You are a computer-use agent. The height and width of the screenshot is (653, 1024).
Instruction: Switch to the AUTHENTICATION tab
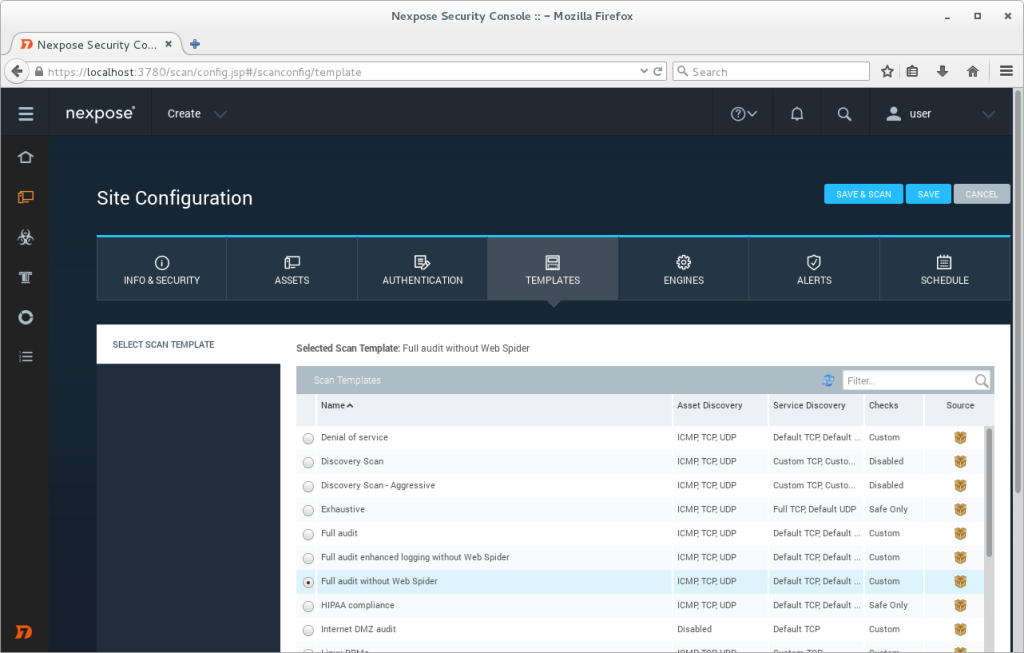pos(422,267)
